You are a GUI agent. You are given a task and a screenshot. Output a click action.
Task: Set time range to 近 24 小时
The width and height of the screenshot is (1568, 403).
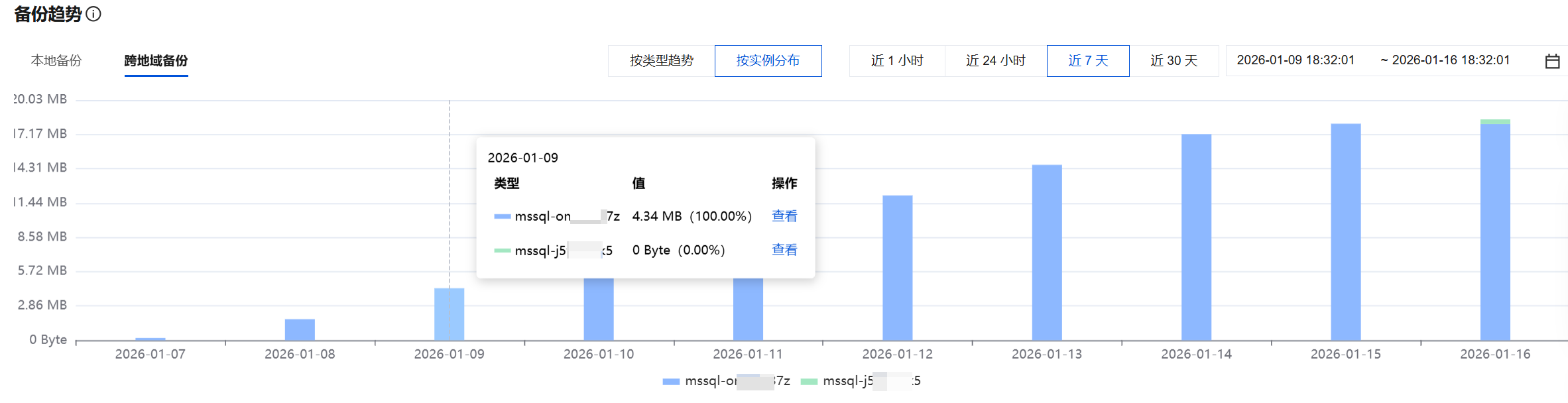tap(995, 61)
